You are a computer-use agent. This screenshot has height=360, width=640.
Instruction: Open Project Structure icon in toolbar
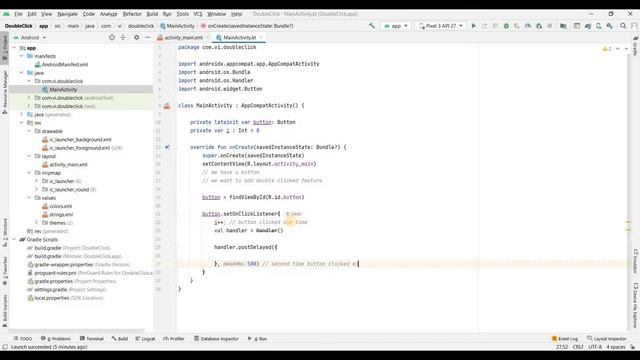[563, 26]
